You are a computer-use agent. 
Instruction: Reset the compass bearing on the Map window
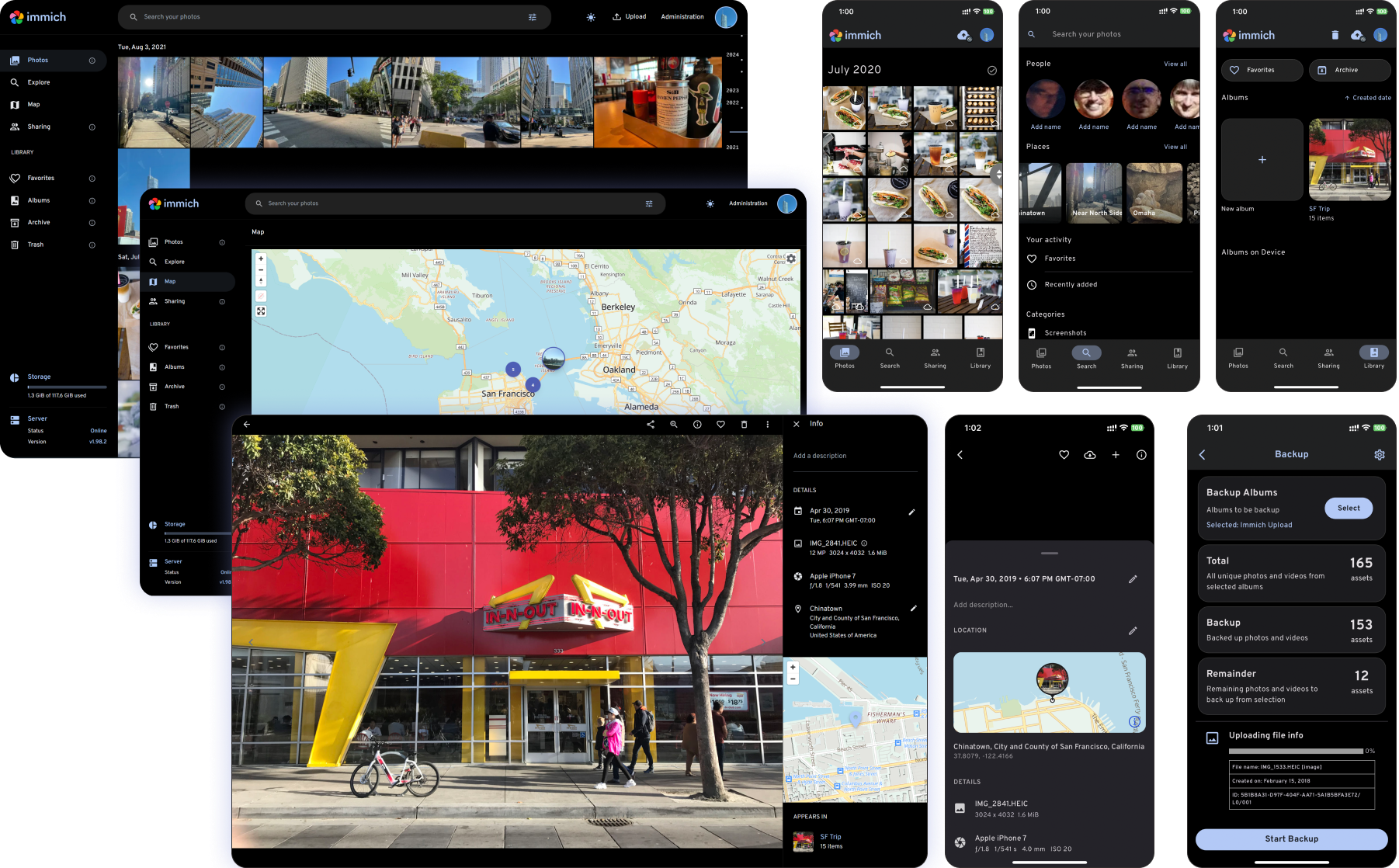click(261, 280)
